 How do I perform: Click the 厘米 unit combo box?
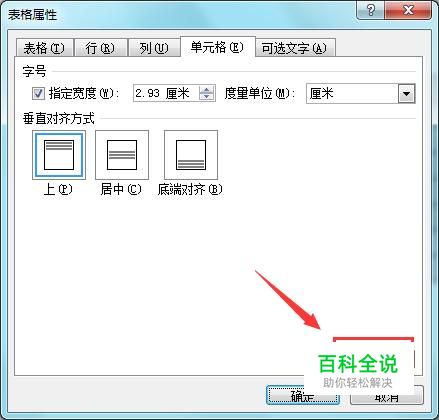click(x=360, y=94)
